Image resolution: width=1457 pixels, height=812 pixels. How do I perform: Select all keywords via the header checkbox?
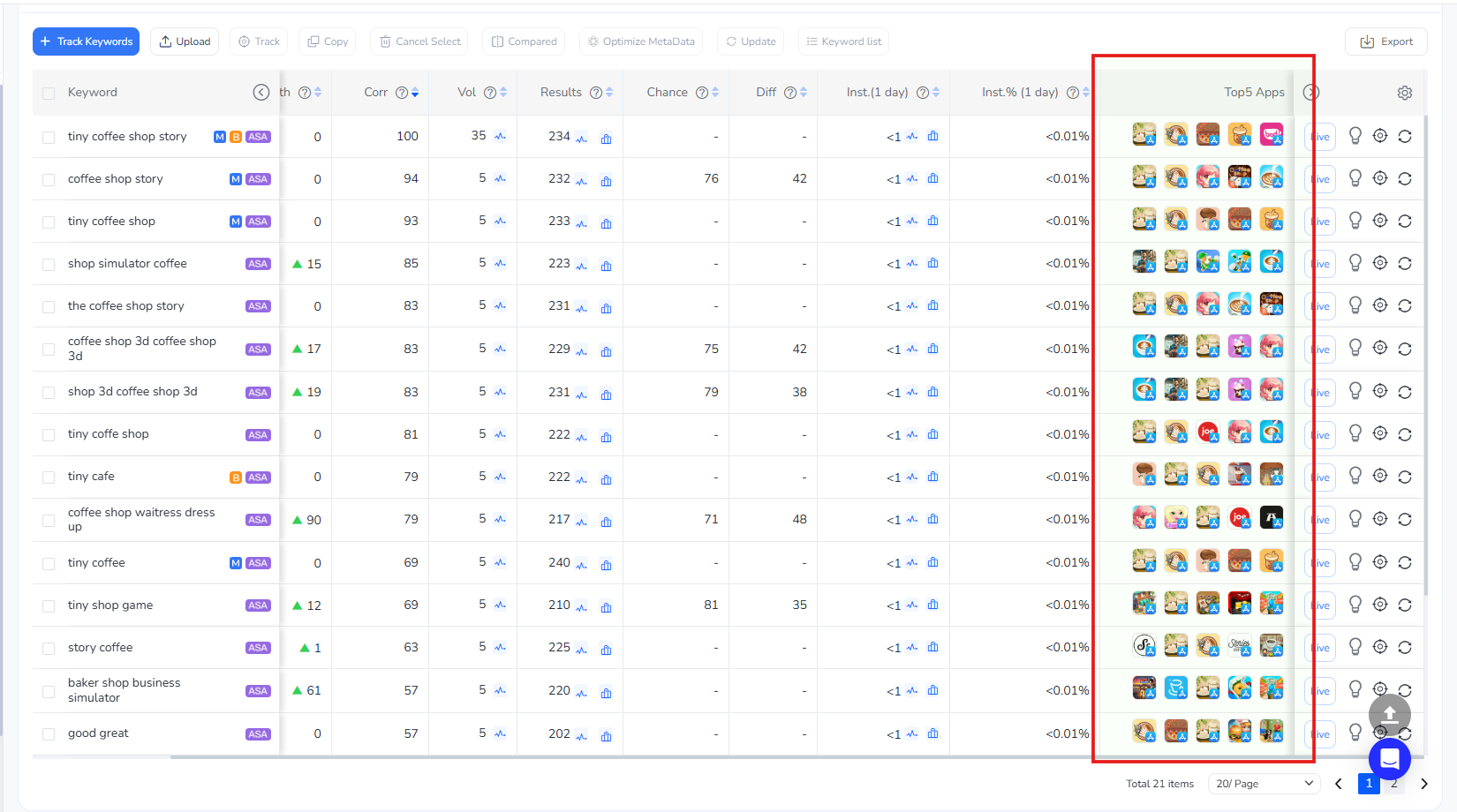[x=49, y=92]
